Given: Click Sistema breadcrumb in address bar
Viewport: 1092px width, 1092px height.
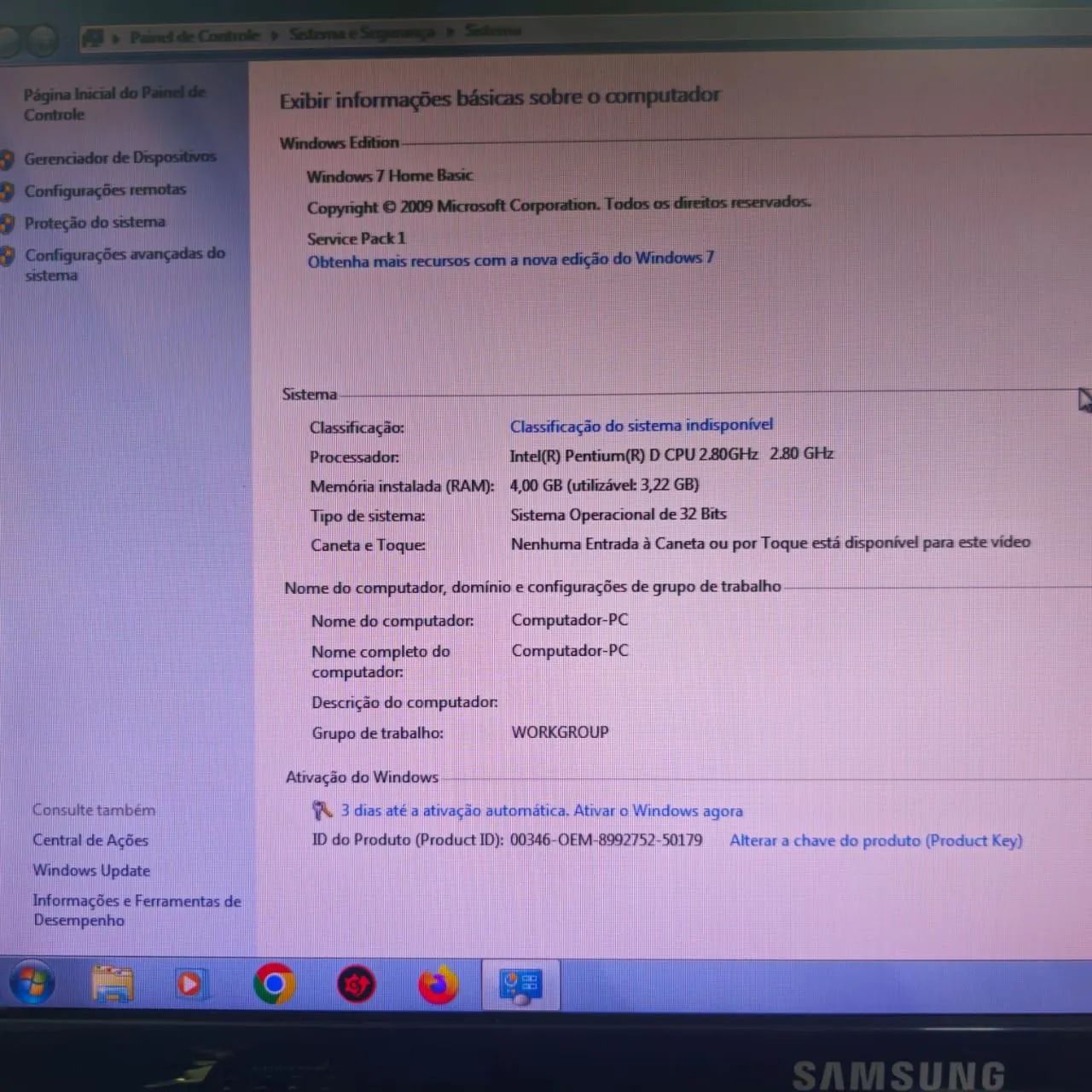Looking at the screenshot, I should coord(492,31).
